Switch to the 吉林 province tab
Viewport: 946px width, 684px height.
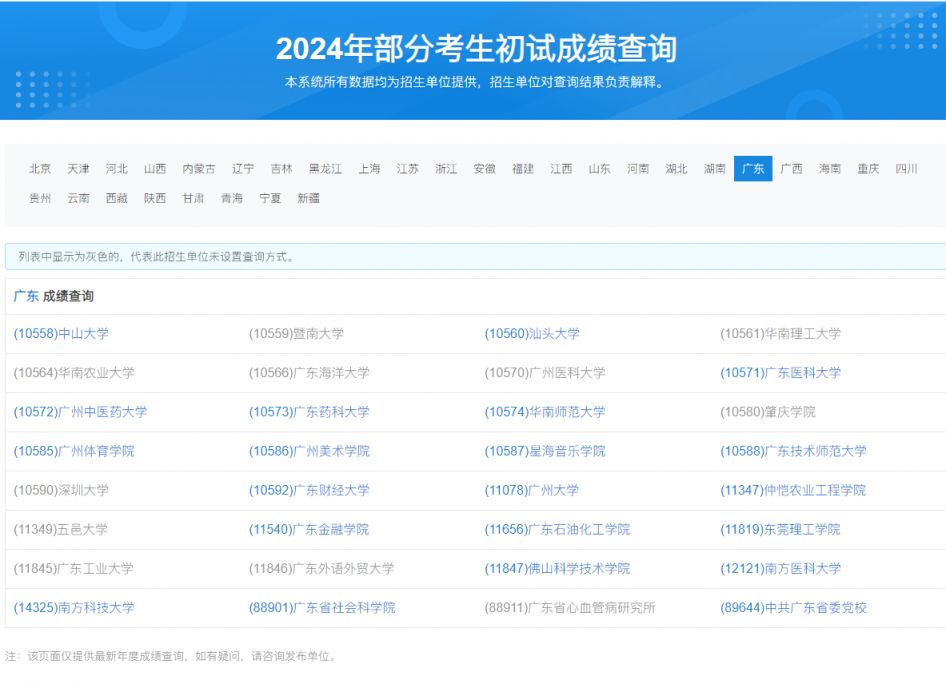(x=281, y=169)
